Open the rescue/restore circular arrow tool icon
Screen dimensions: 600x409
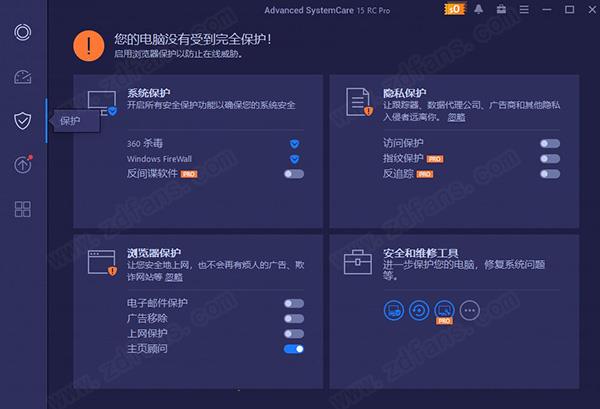(419, 310)
